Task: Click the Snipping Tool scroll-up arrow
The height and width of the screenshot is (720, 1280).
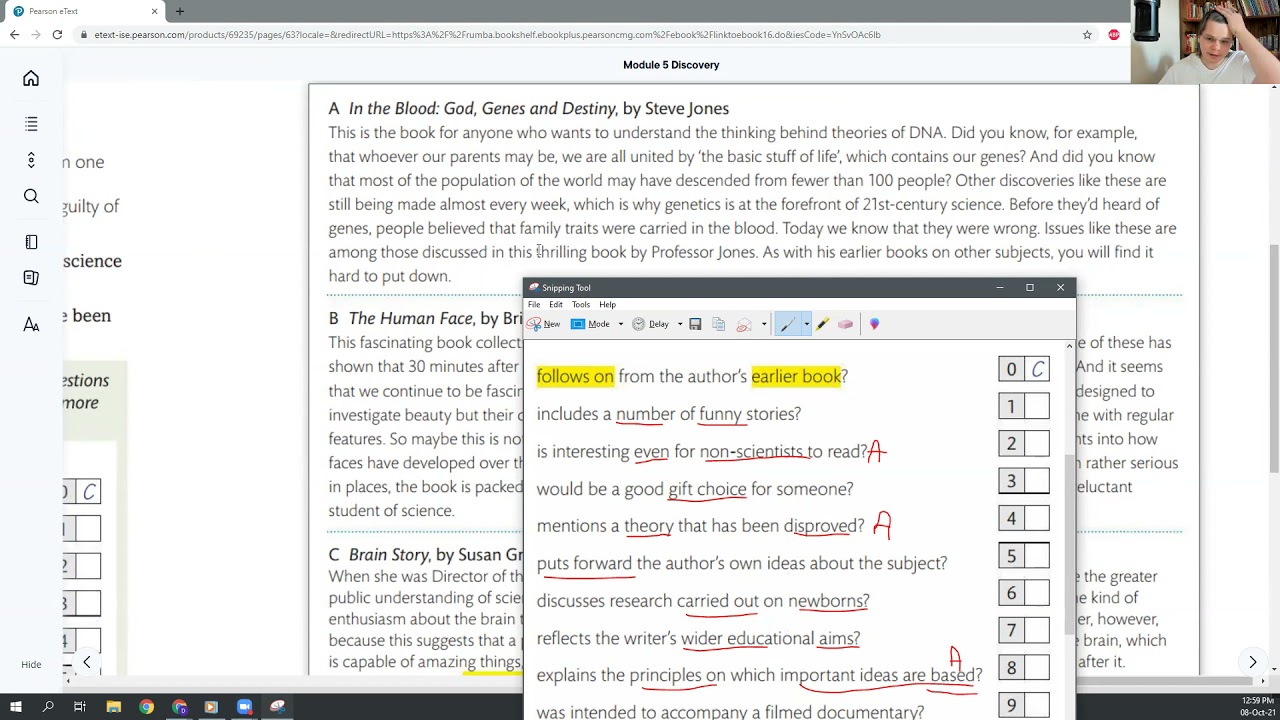Action: click(1069, 346)
